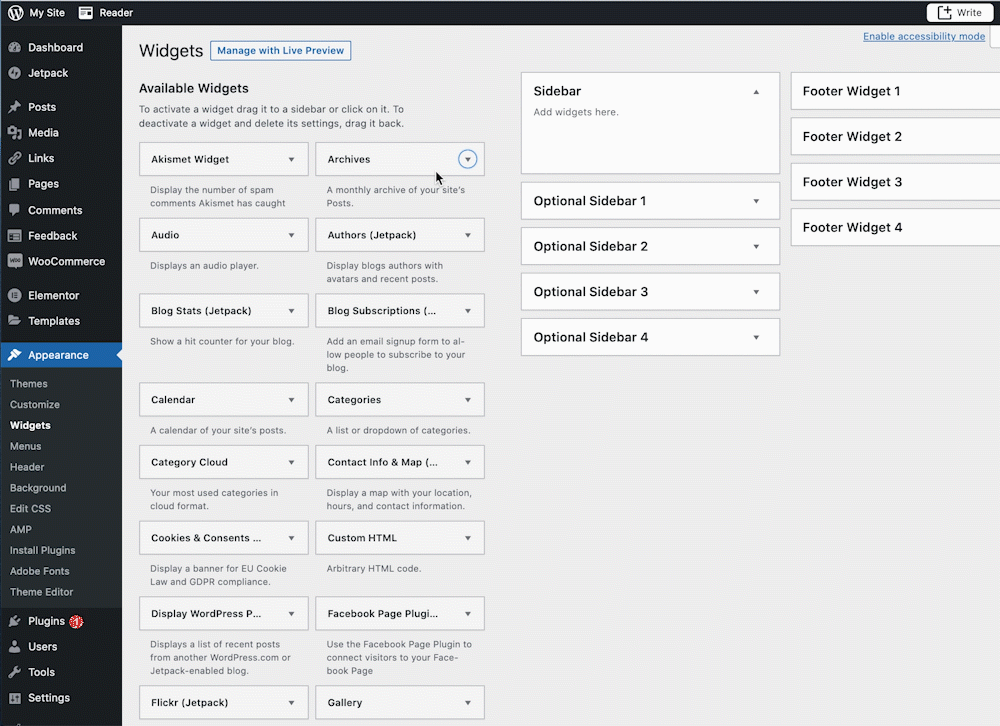
Task: Open Enable accessibility mode link
Action: 923,36
